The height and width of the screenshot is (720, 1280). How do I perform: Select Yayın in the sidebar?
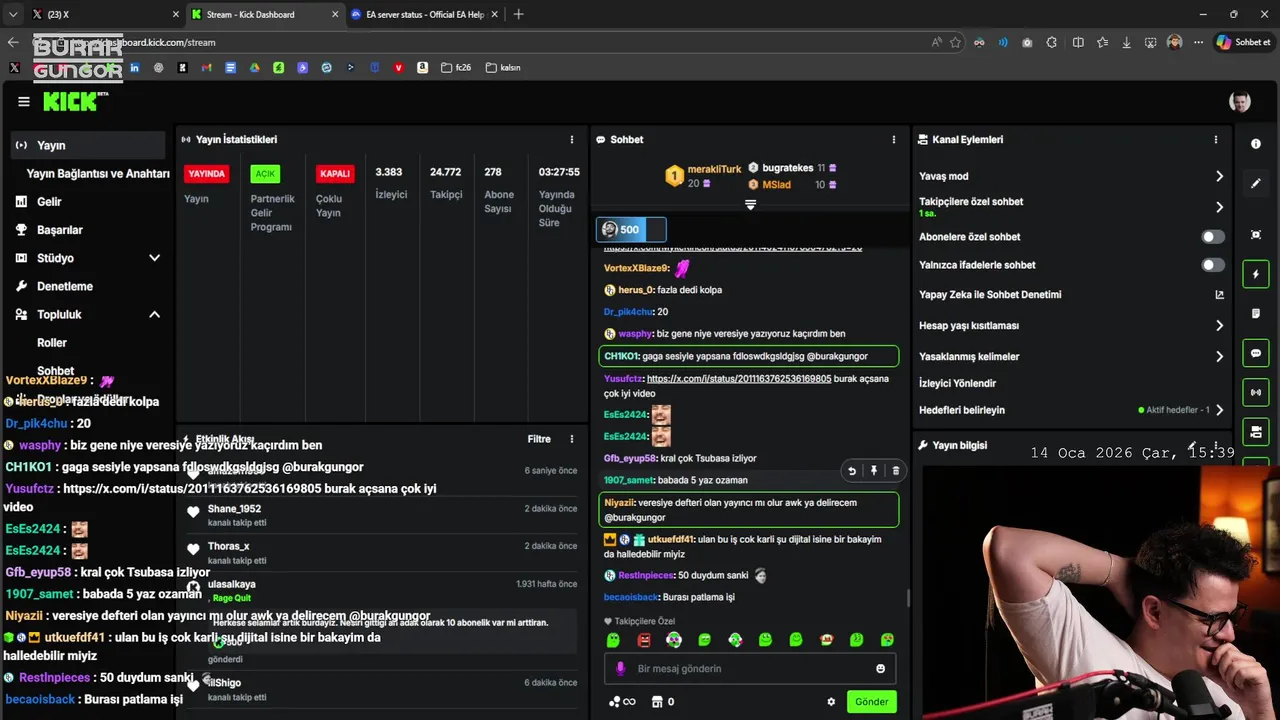88,145
